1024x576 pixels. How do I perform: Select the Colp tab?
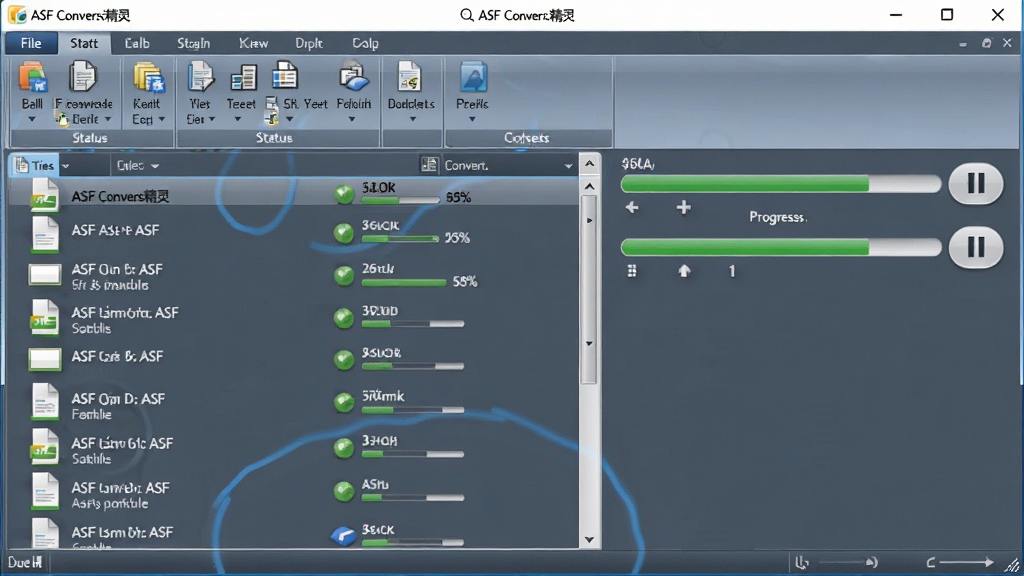coord(366,43)
